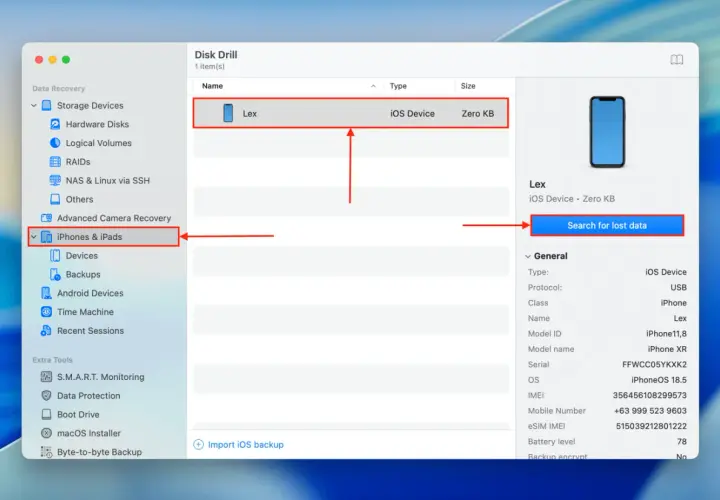Collapse the Storage Devices tree chevron
Viewport: 720px width, 500px height.
coord(34,105)
